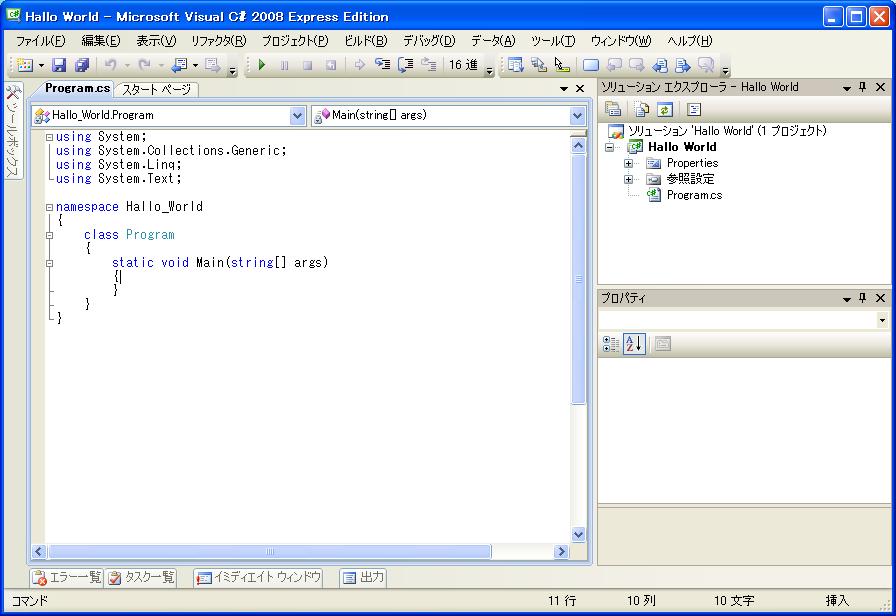Expand the Properties folder node

pos(629,163)
